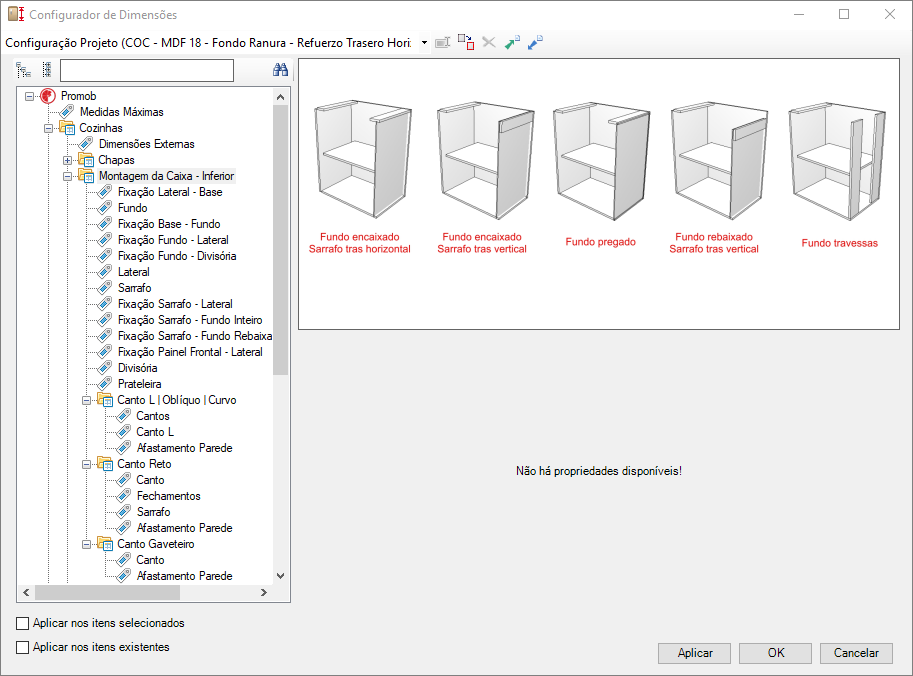Click the tag icon beside Fixação Lateral - Base
The image size is (913, 676).
click(x=105, y=192)
